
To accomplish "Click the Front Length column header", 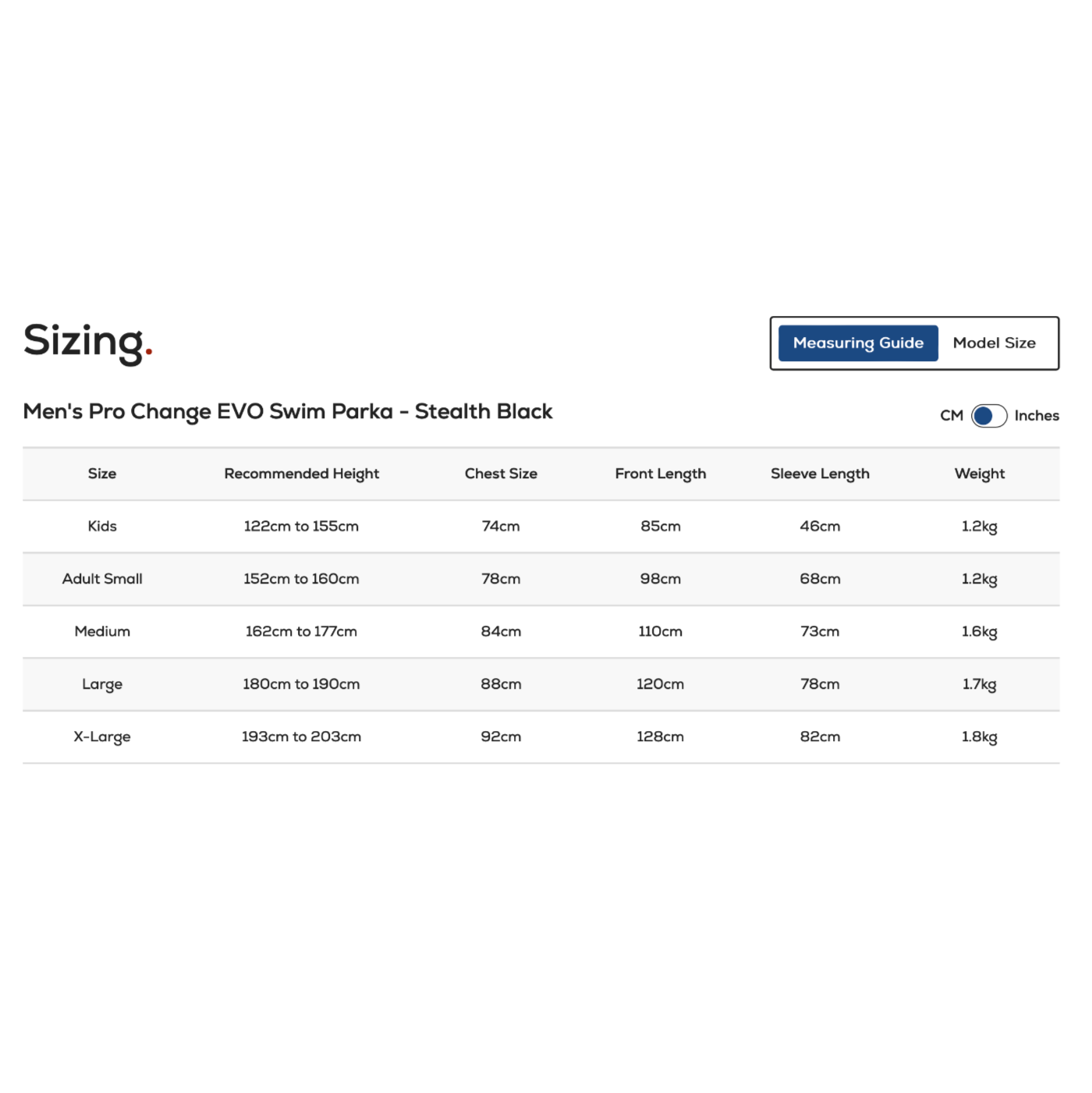I will click(660, 474).
